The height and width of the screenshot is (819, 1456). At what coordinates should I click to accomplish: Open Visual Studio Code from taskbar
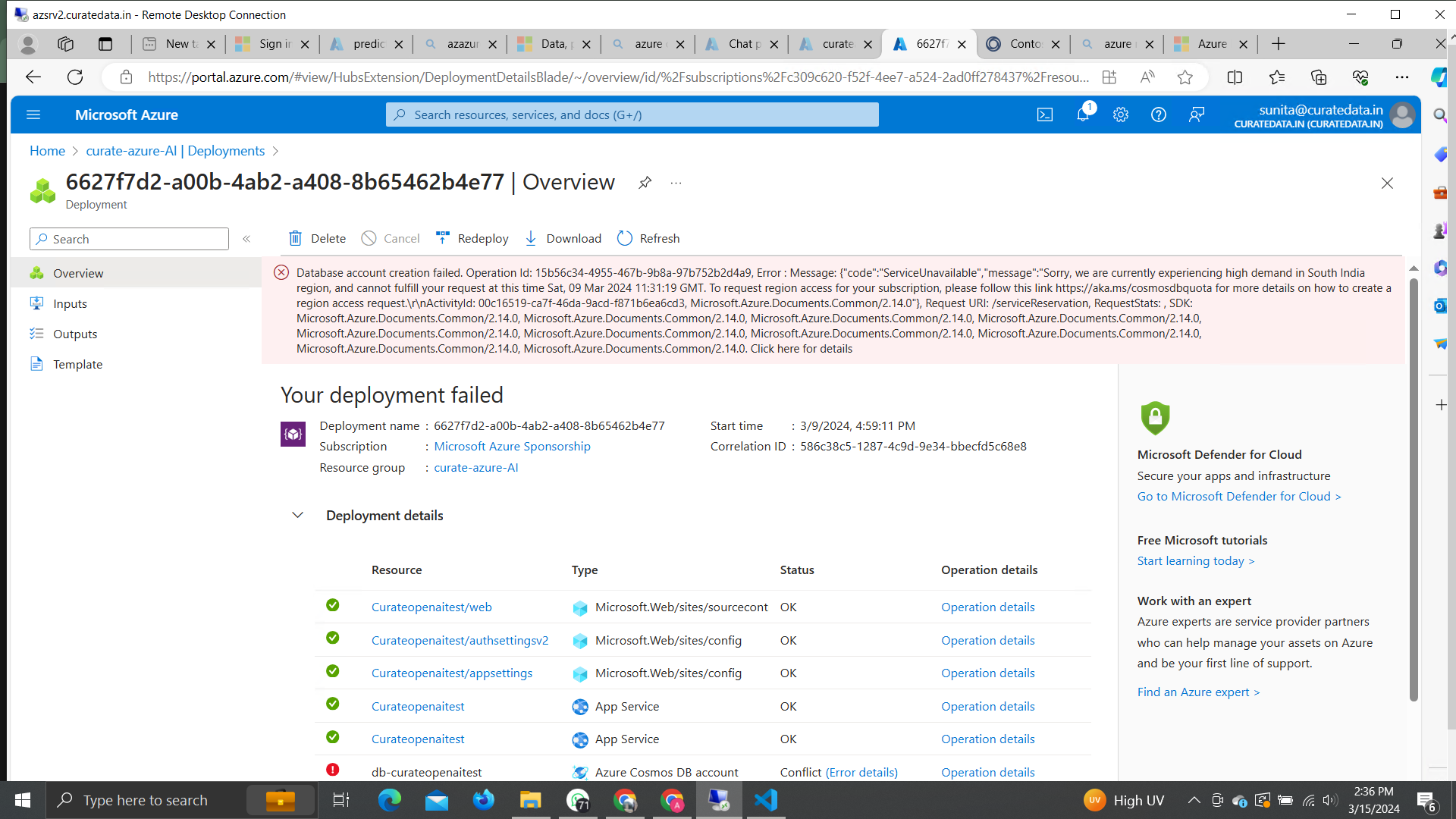pyautogui.click(x=767, y=801)
